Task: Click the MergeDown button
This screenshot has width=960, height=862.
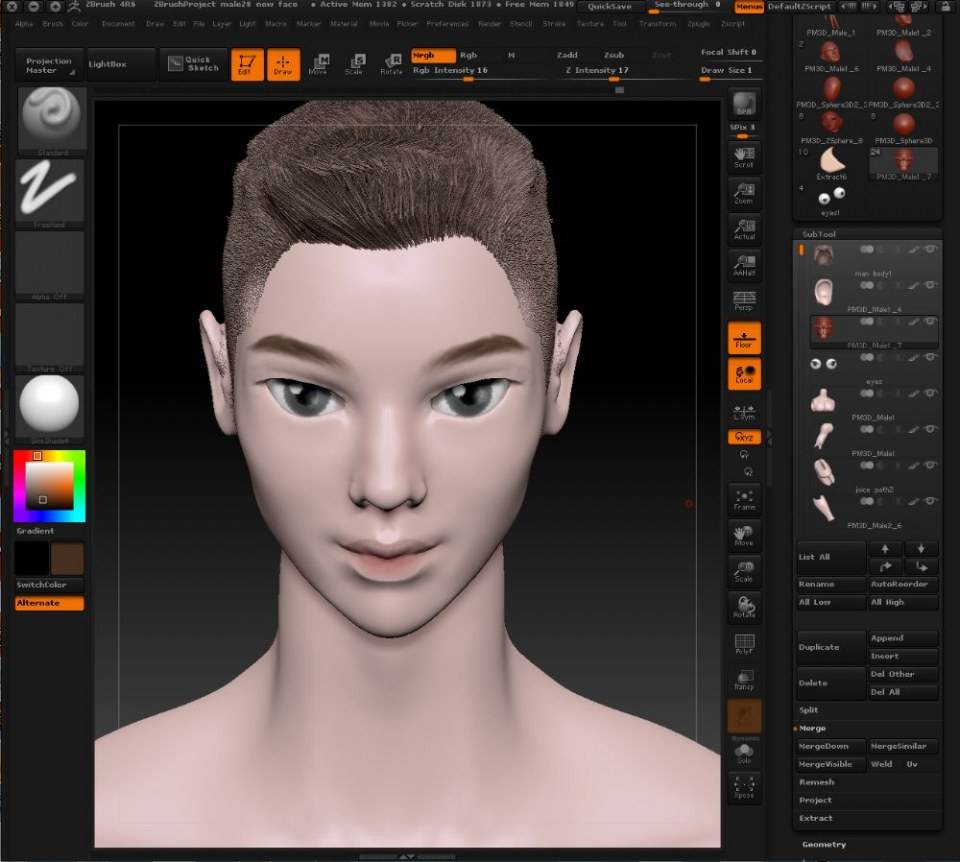Action: pos(831,746)
